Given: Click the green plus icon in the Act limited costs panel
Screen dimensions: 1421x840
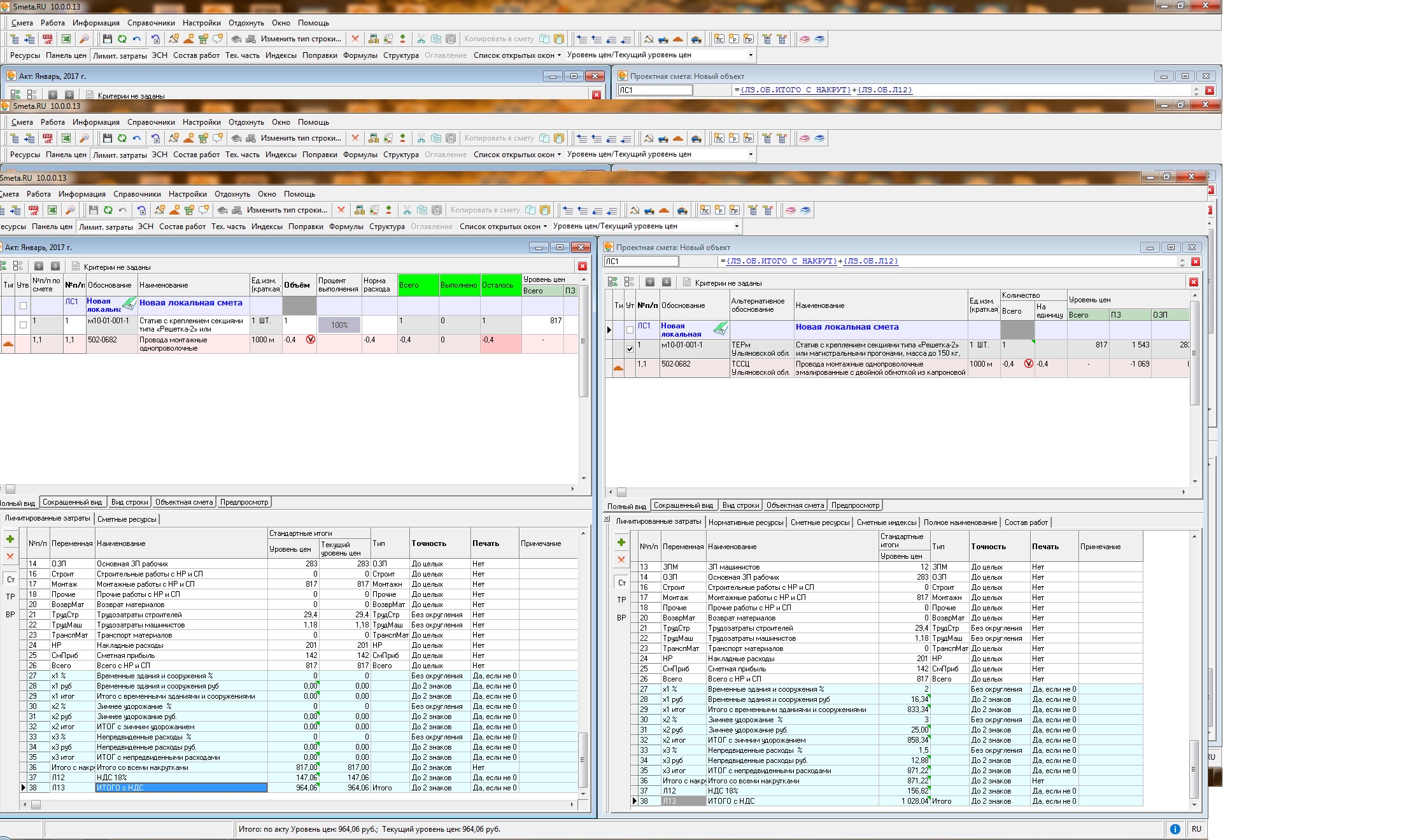Looking at the screenshot, I should (x=10, y=539).
